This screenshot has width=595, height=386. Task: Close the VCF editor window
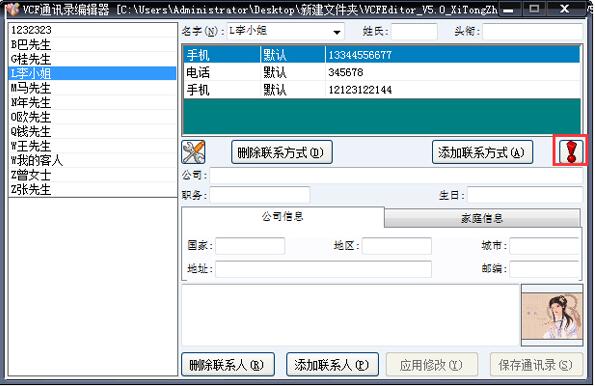(x=565, y=9)
